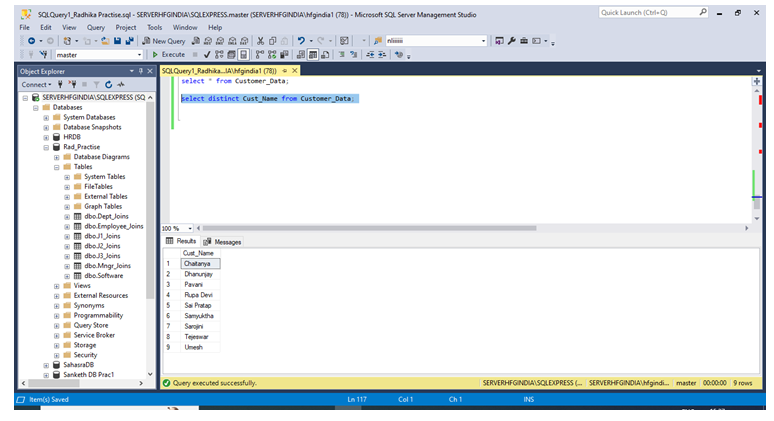Click the New Query toolbar button

coord(164,41)
